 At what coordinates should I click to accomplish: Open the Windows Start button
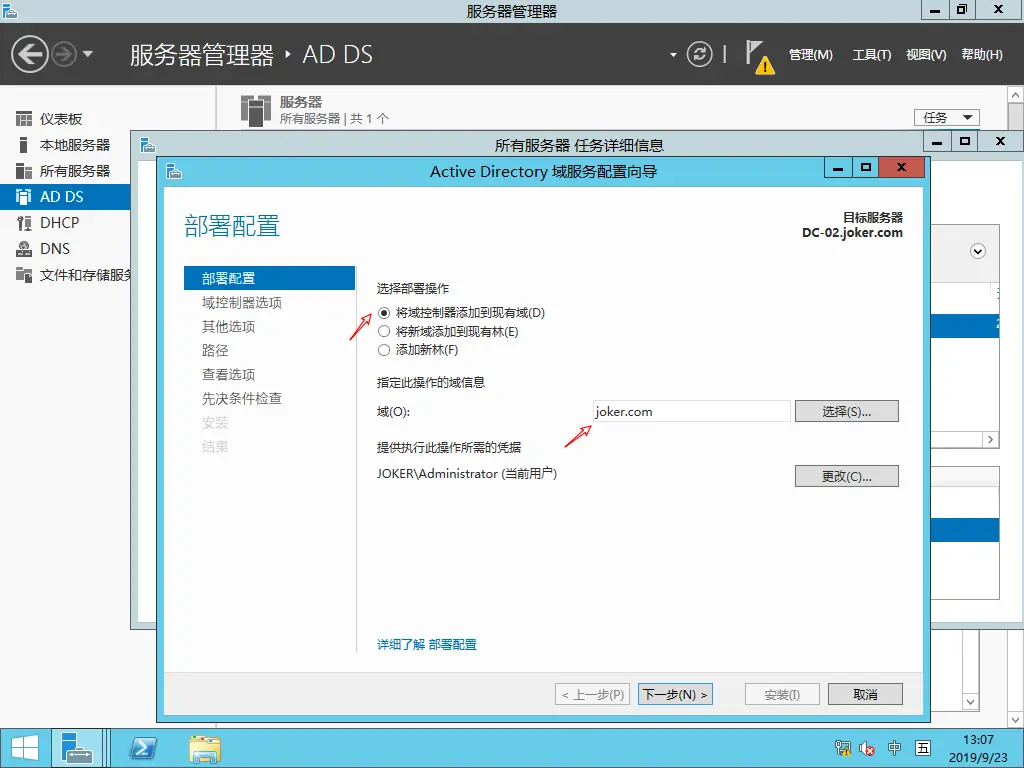25,748
